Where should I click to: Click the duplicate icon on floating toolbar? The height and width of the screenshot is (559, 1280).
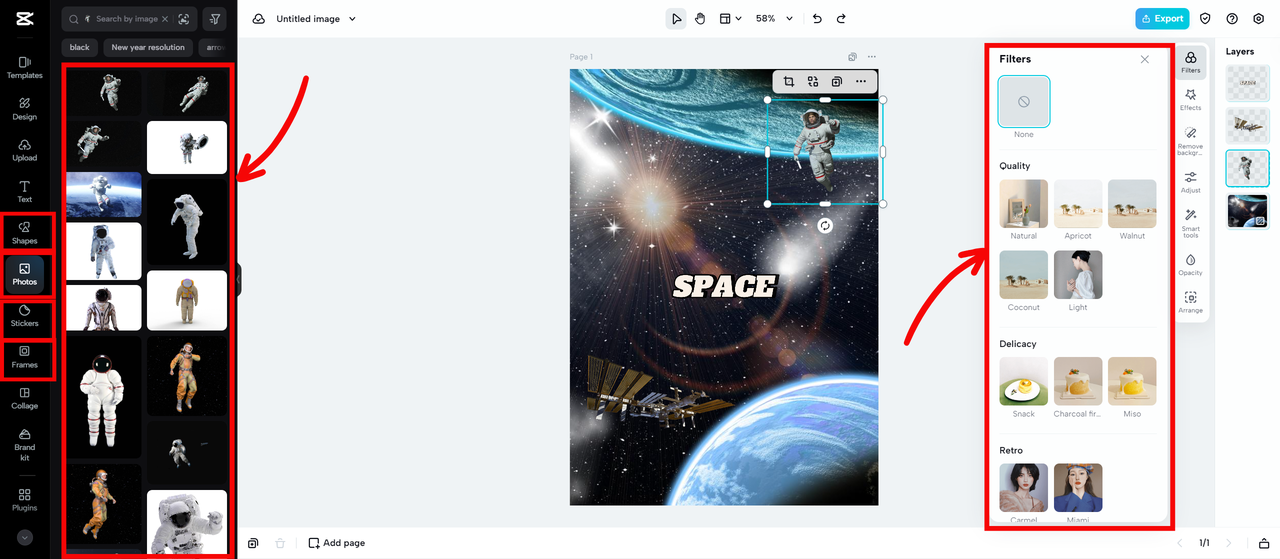pyautogui.click(x=837, y=81)
